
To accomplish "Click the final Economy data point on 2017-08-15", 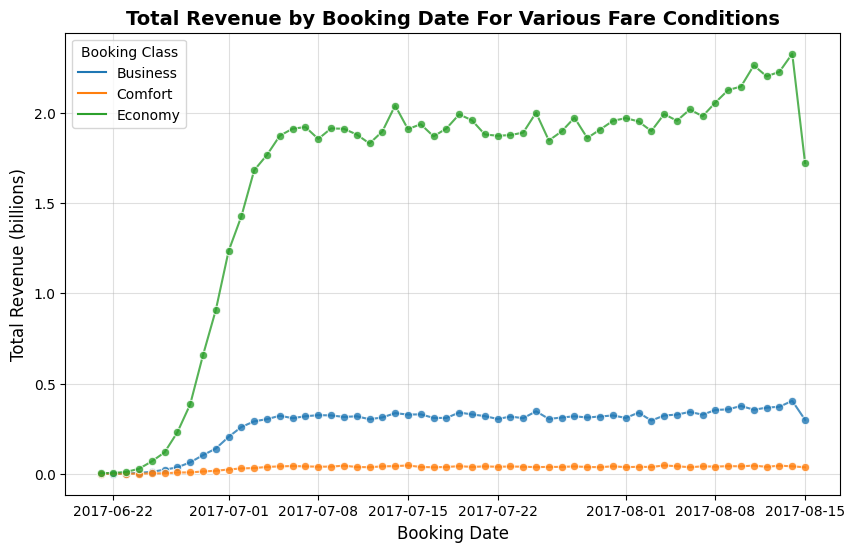I will point(805,163).
